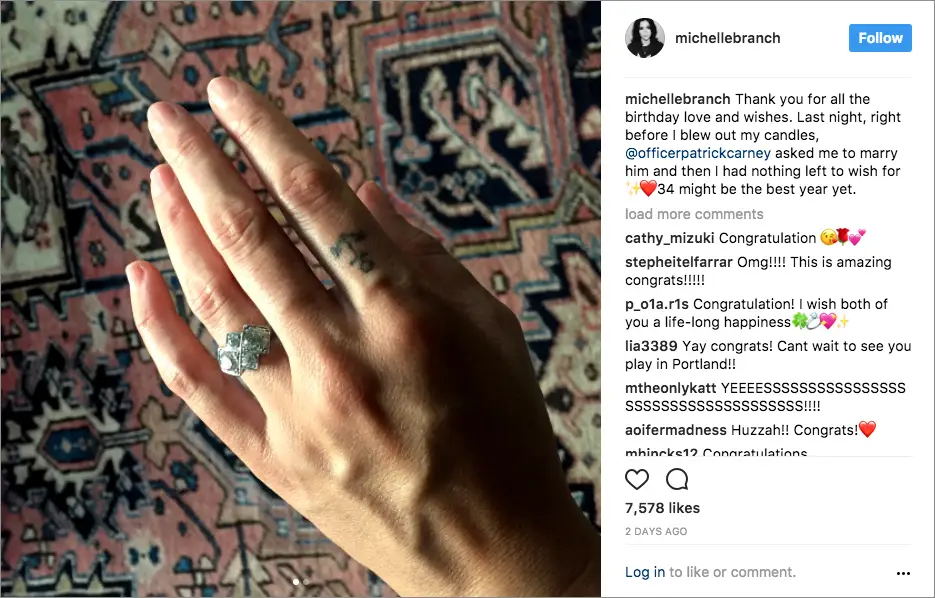The image size is (935, 598).
Task: Open commenter mtheonlykatt's profile
Action: pyautogui.click(x=670, y=388)
